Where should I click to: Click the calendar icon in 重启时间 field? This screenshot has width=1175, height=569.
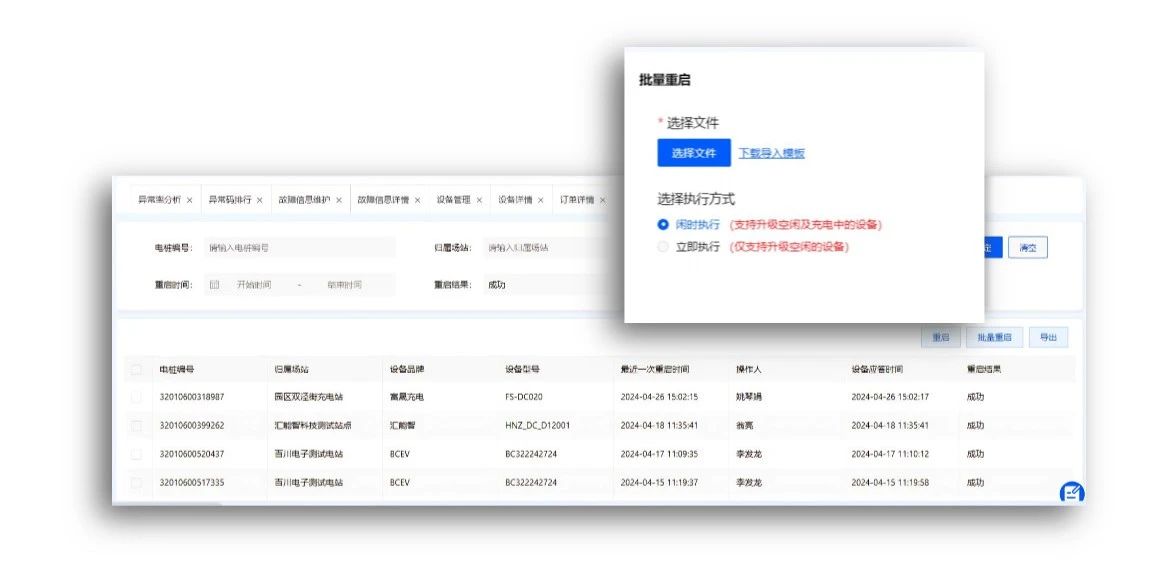click(x=214, y=285)
